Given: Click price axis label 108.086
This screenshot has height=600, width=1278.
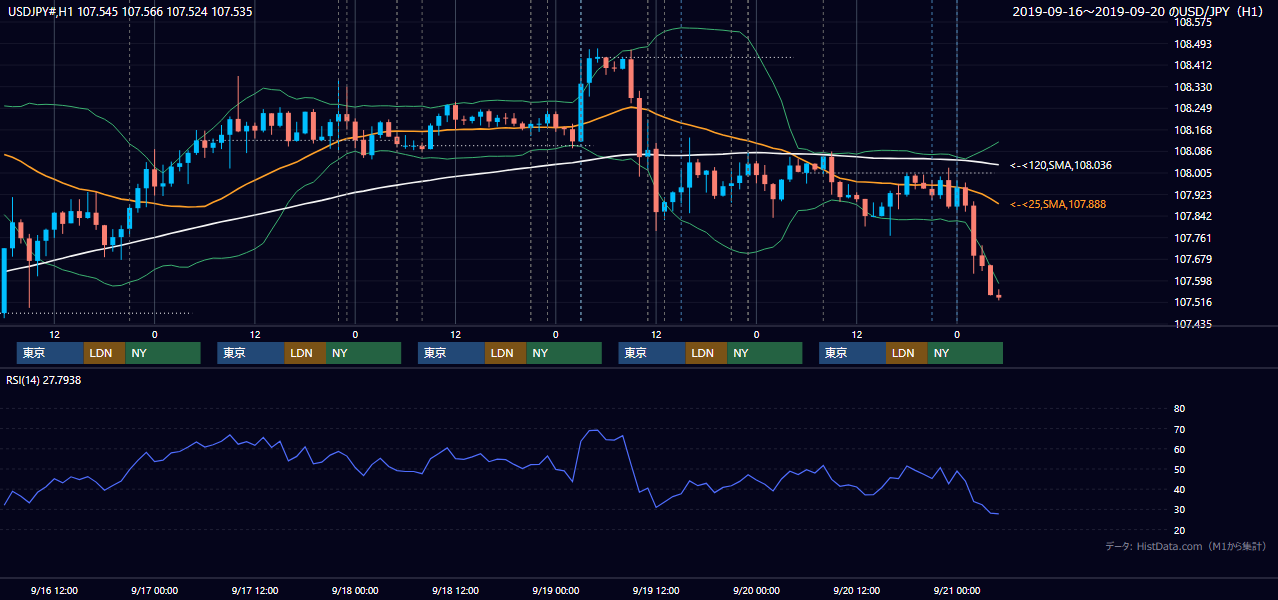Looking at the screenshot, I should (x=1192, y=151).
